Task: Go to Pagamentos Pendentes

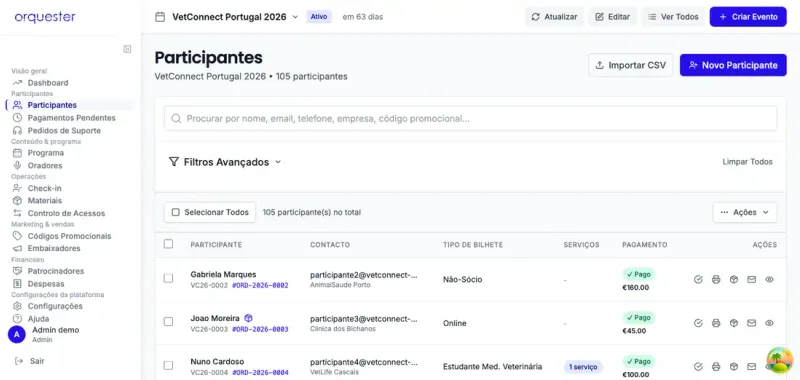Action: click(71, 118)
